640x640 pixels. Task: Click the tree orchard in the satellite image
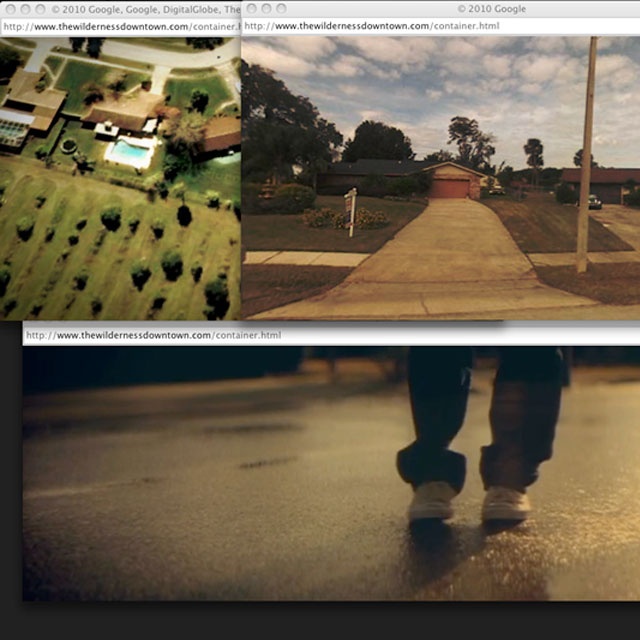[110, 250]
